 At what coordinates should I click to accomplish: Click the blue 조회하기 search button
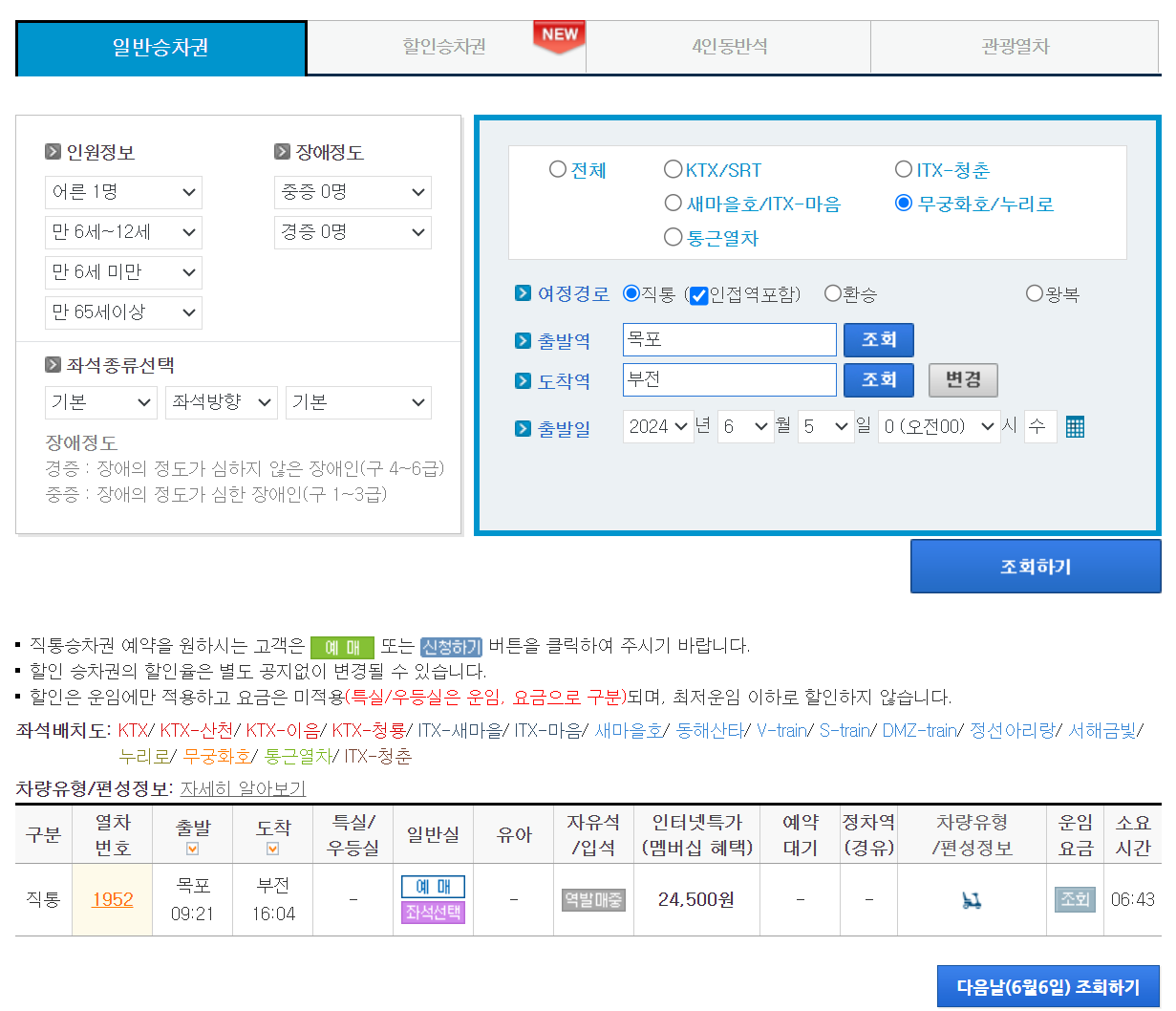coord(1036,566)
